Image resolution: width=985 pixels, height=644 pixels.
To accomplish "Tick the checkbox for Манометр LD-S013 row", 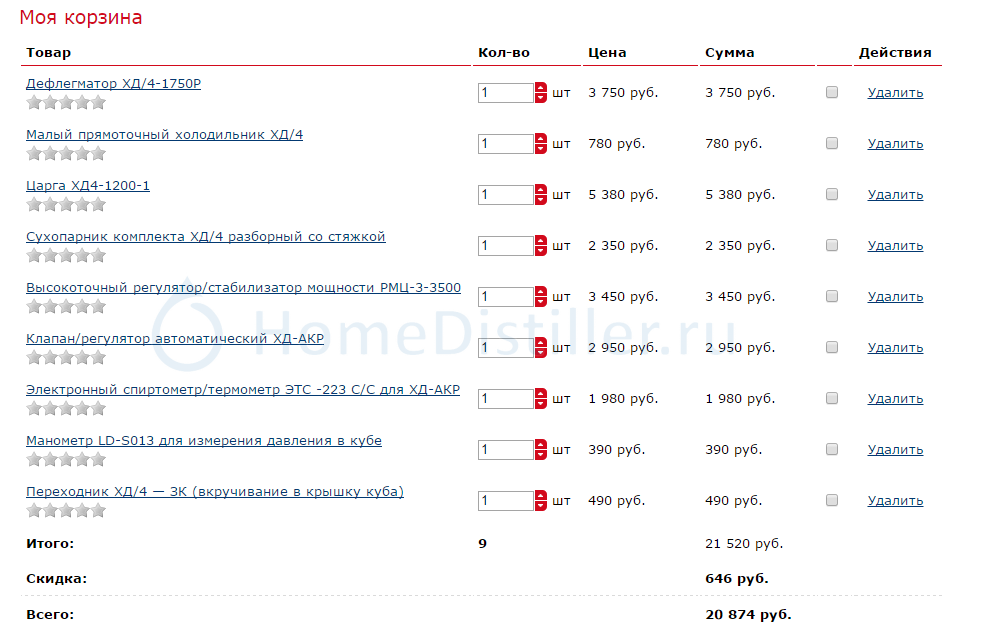I will coord(832,449).
